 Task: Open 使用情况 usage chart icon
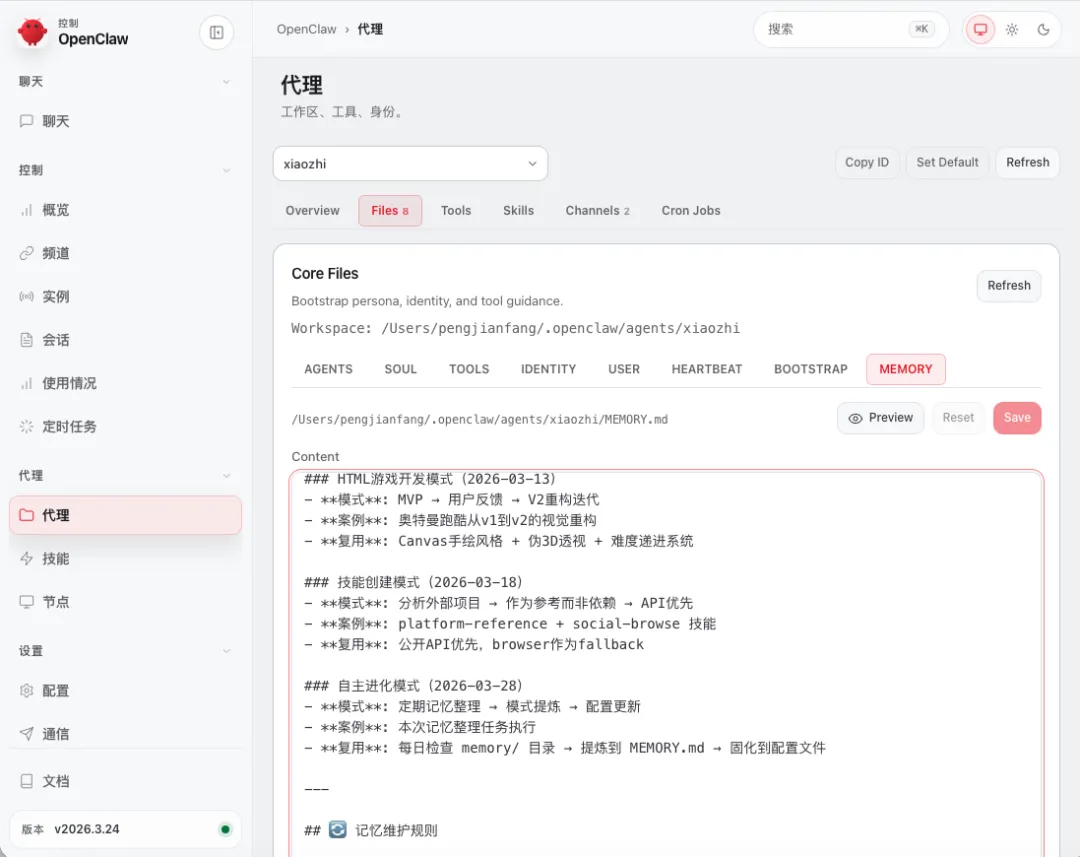pyautogui.click(x=26, y=383)
